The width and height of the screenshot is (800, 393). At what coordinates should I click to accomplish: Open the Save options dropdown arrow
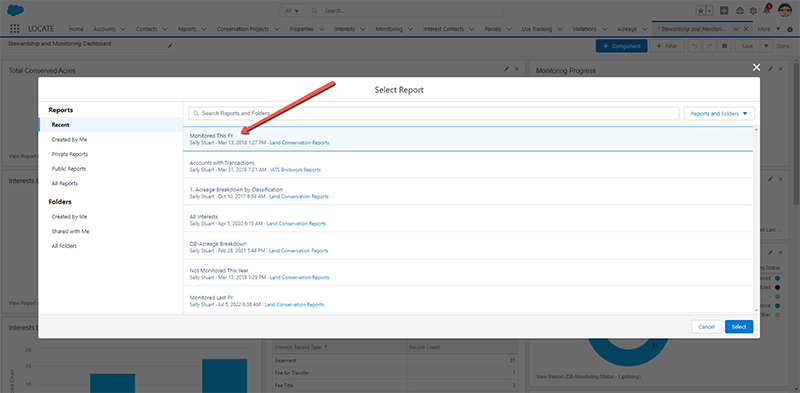point(766,46)
